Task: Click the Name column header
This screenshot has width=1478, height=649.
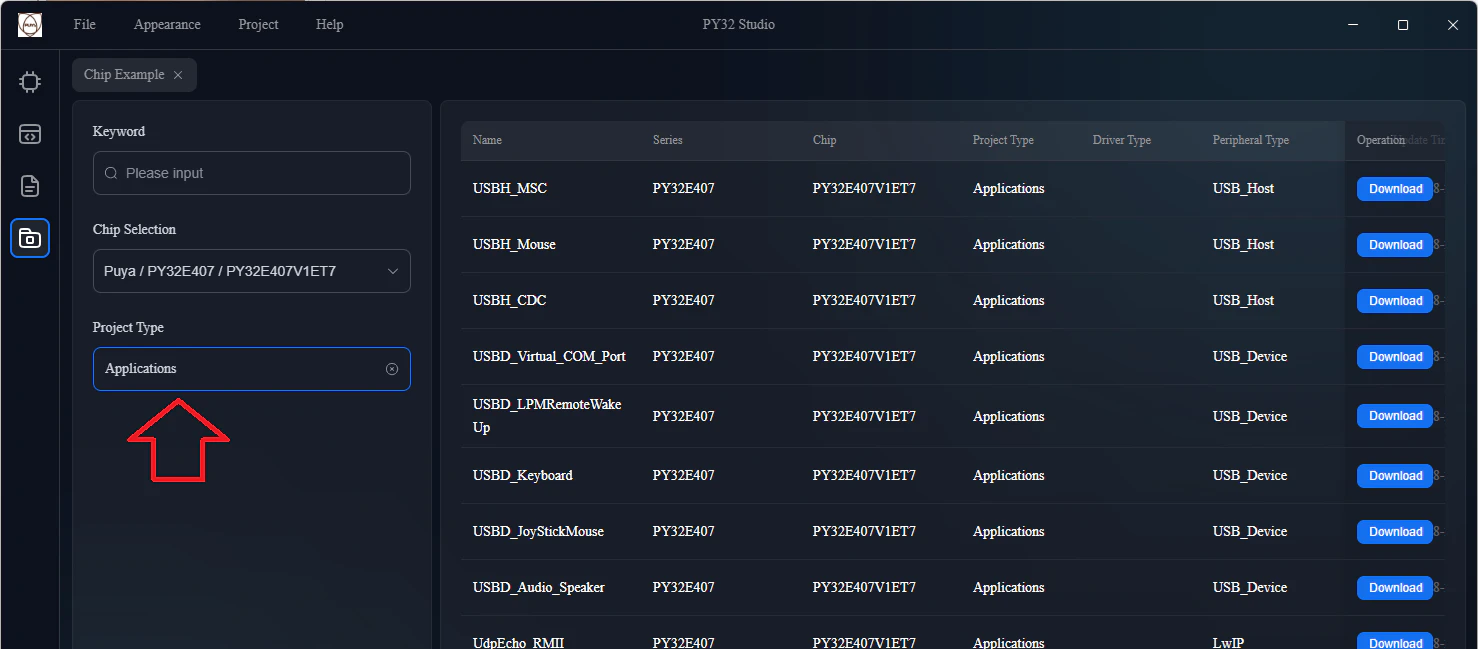Action: (487, 140)
